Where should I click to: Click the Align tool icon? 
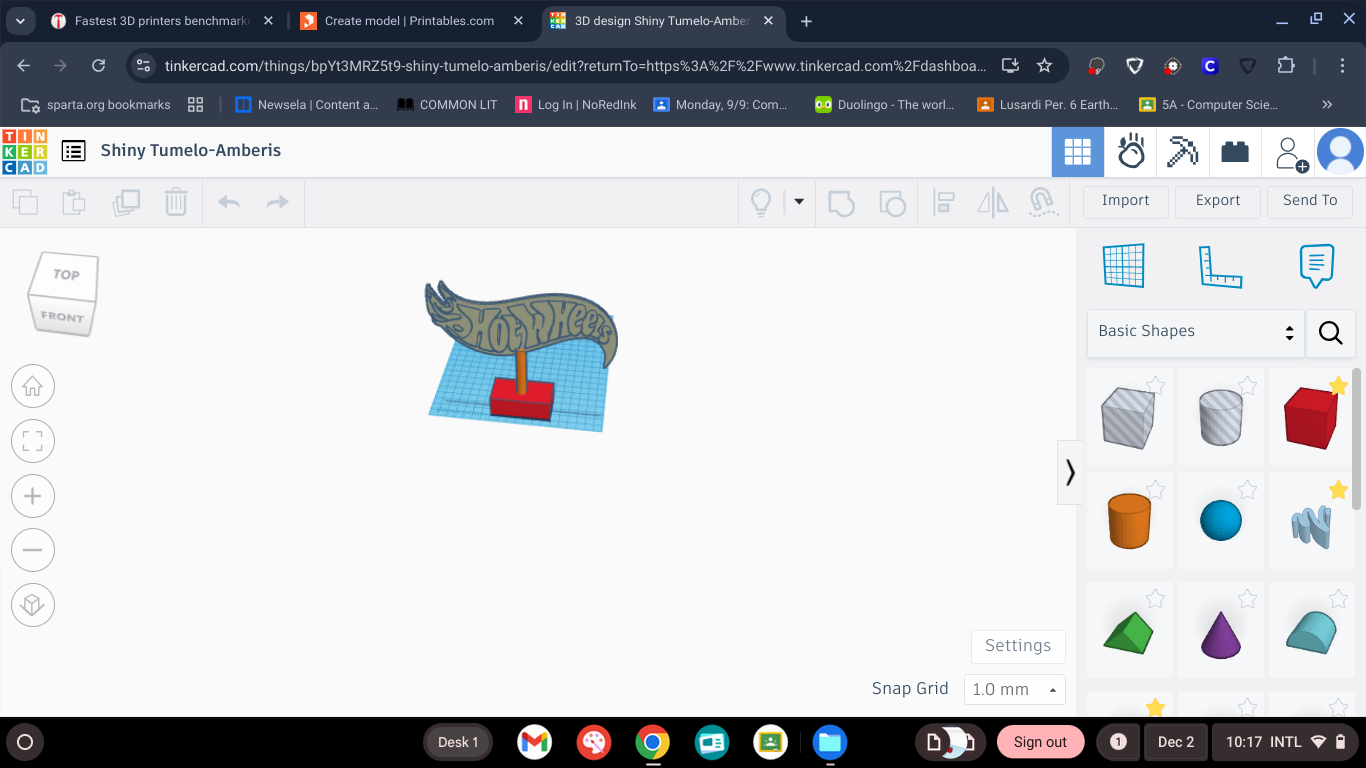(944, 203)
